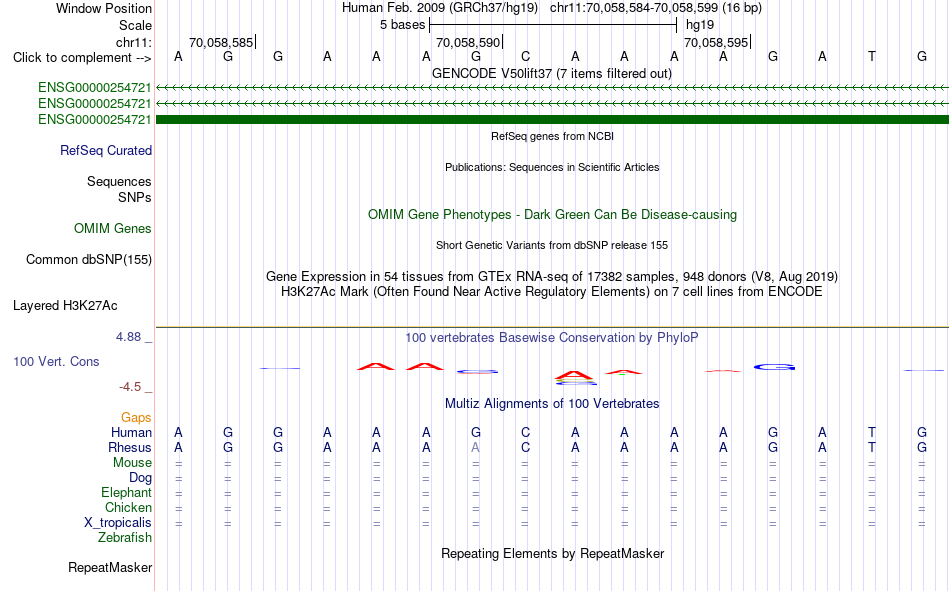This screenshot has height=591, width=950.
Task: Select the Zebrafish species label
Action: tap(125, 538)
